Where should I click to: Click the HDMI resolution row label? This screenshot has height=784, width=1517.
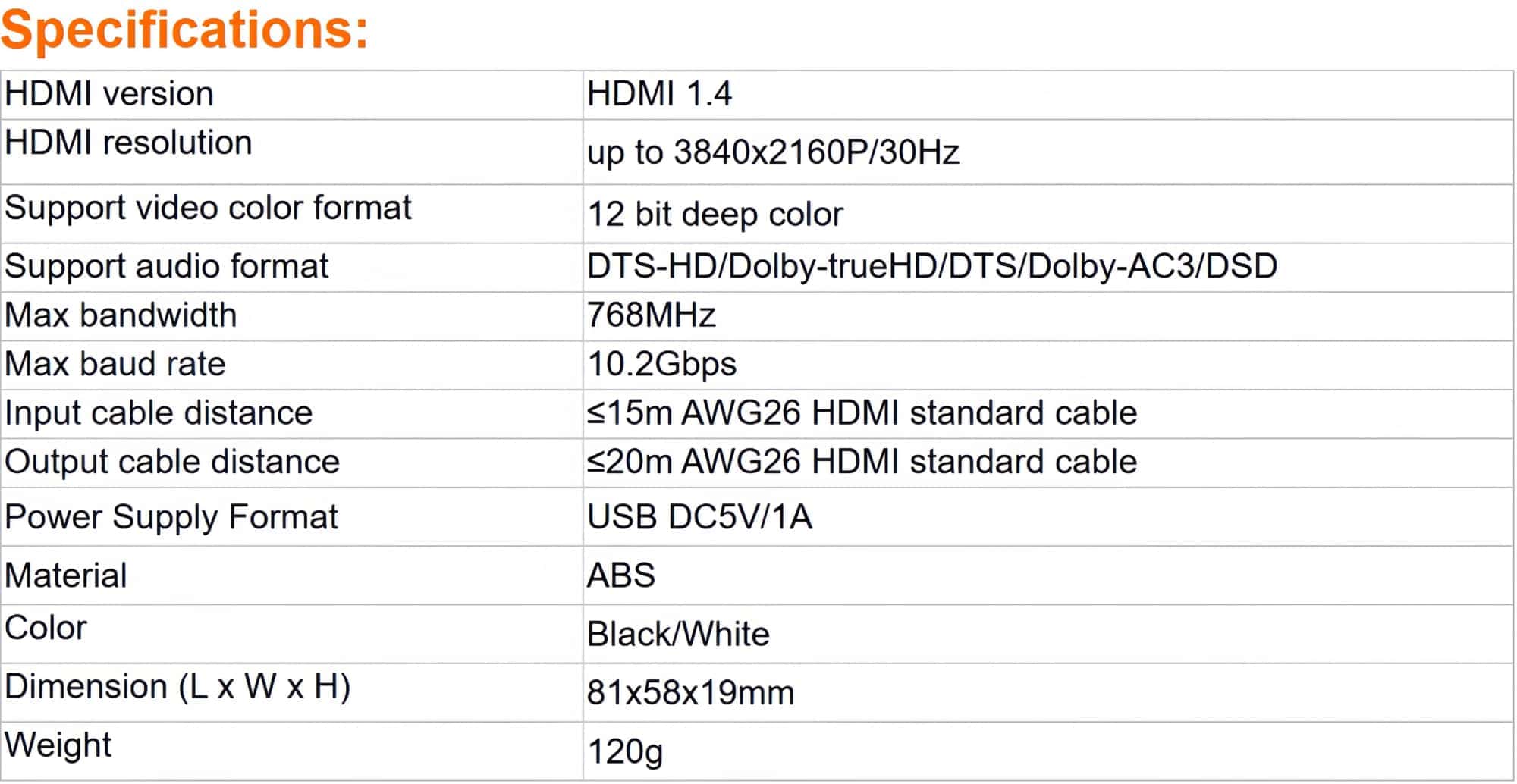point(128,143)
